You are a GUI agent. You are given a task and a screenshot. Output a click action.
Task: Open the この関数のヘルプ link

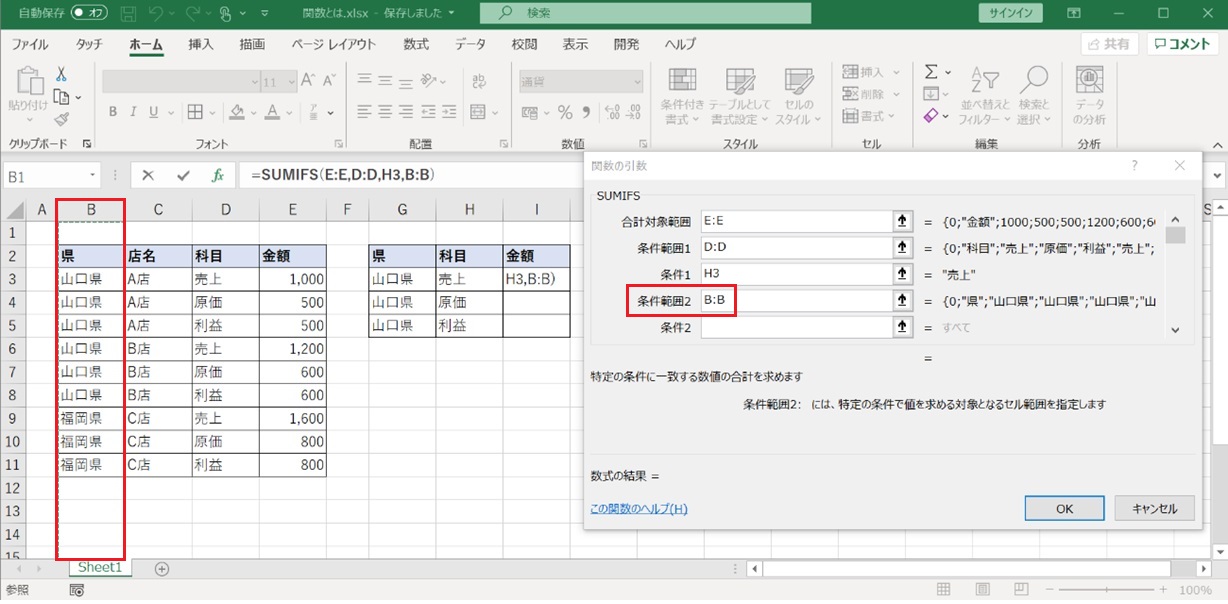[x=639, y=509]
